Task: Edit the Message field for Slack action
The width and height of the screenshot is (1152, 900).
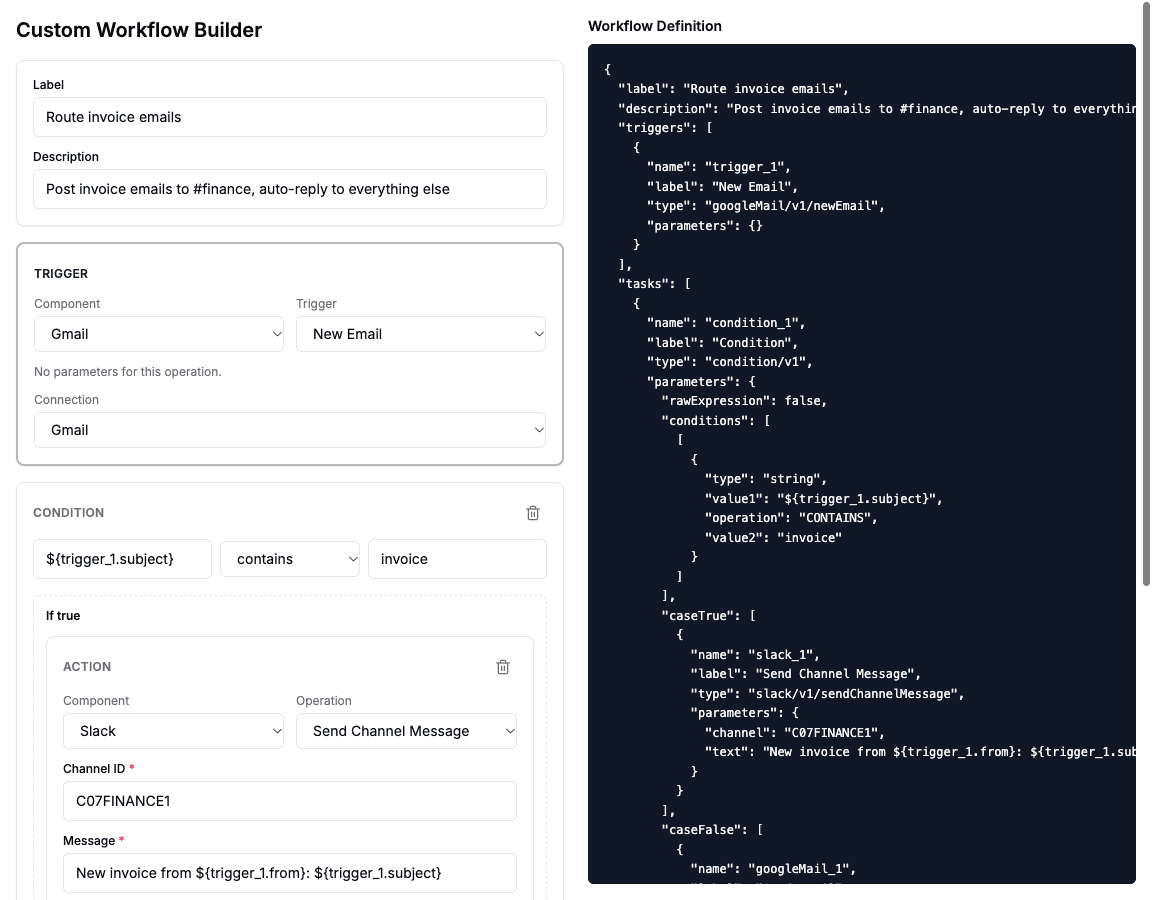Action: pyautogui.click(x=289, y=873)
